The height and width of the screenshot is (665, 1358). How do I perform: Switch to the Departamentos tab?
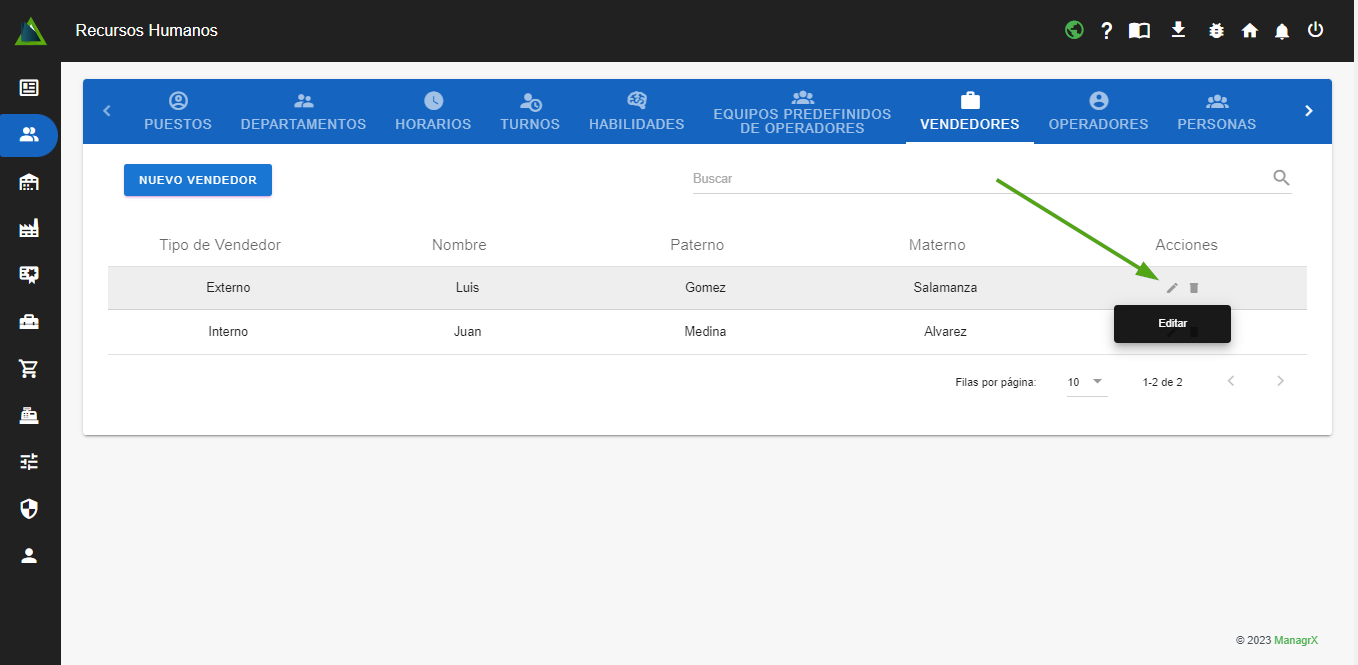point(303,112)
